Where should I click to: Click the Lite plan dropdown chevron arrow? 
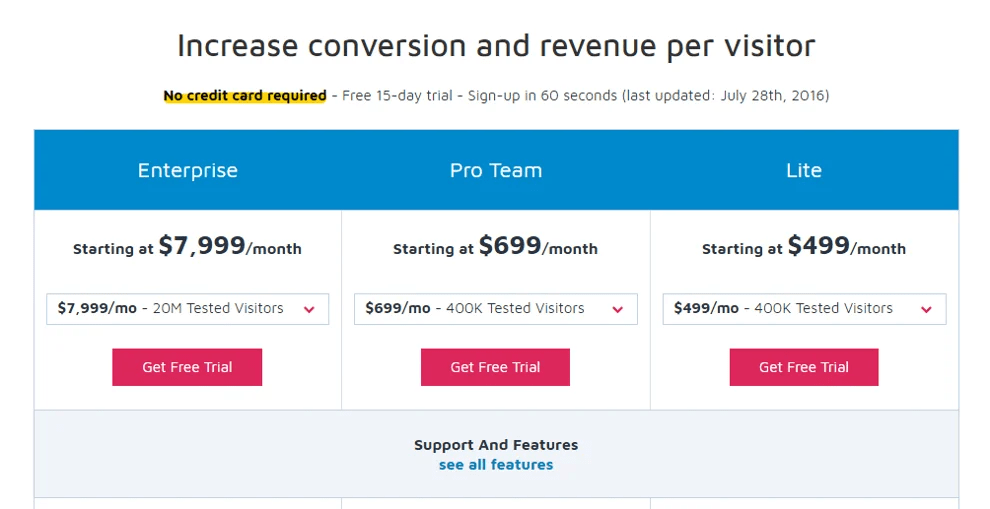point(926,309)
